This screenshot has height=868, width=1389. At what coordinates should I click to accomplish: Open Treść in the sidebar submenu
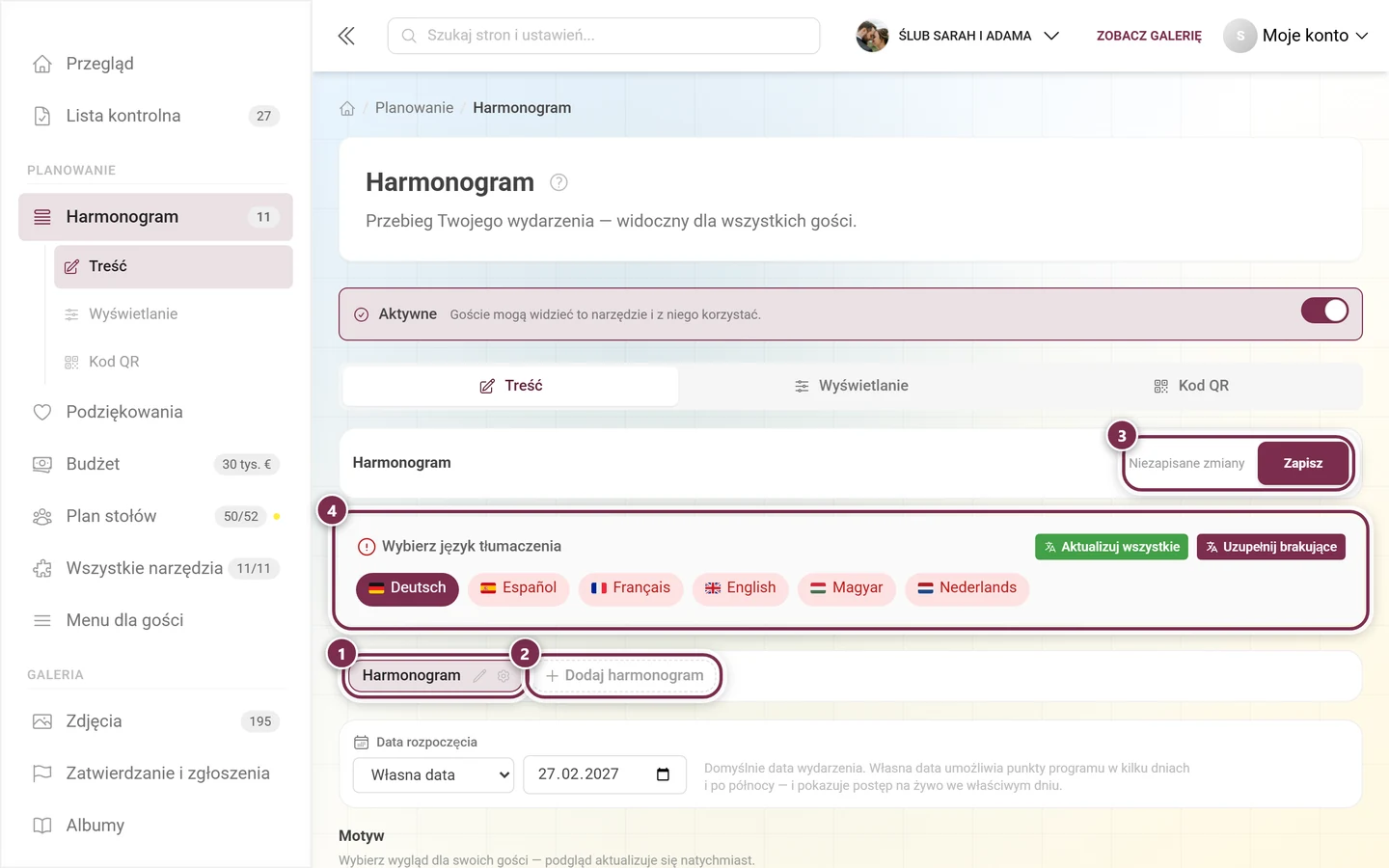174,267
